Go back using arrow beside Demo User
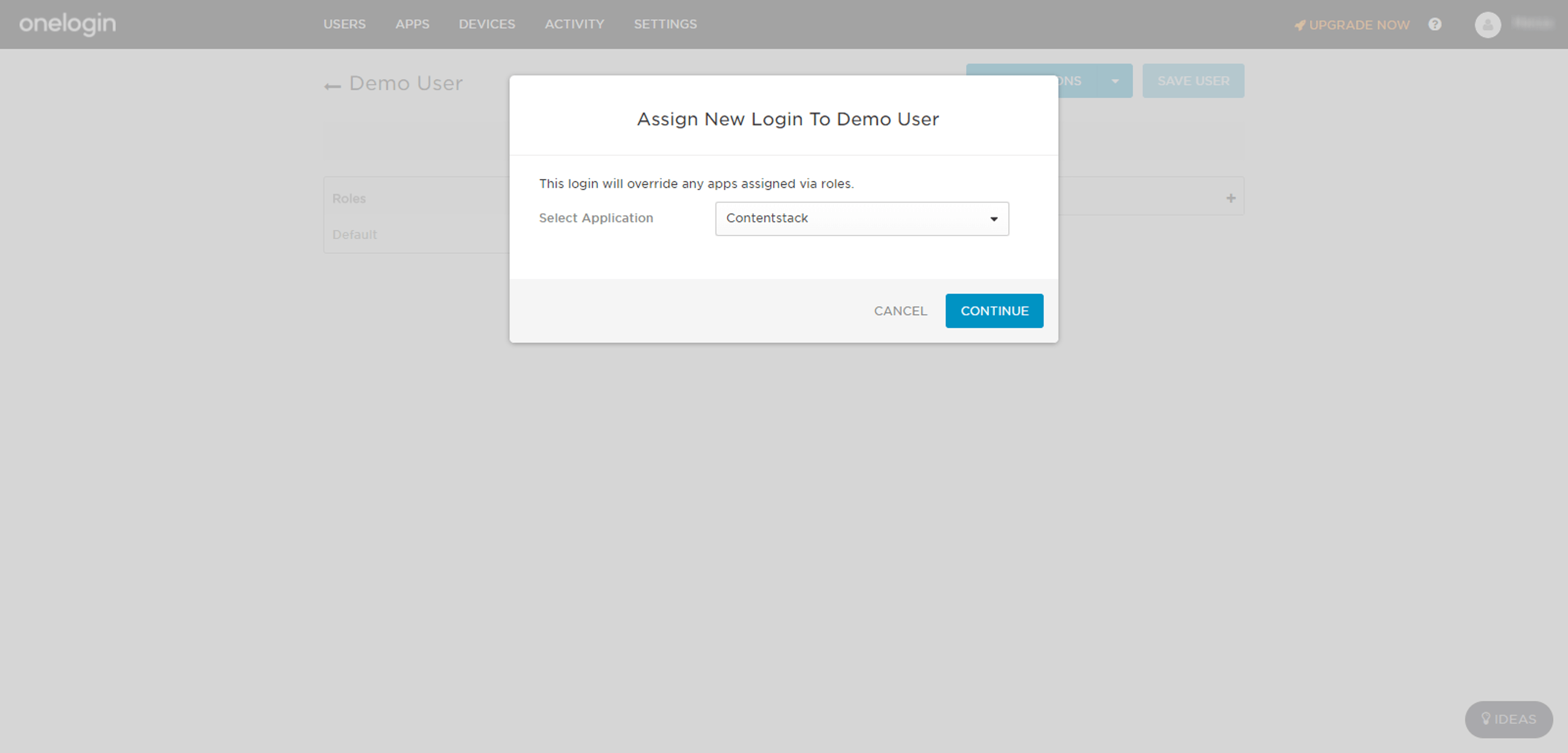The image size is (1568, 753). tap(332, 87)
